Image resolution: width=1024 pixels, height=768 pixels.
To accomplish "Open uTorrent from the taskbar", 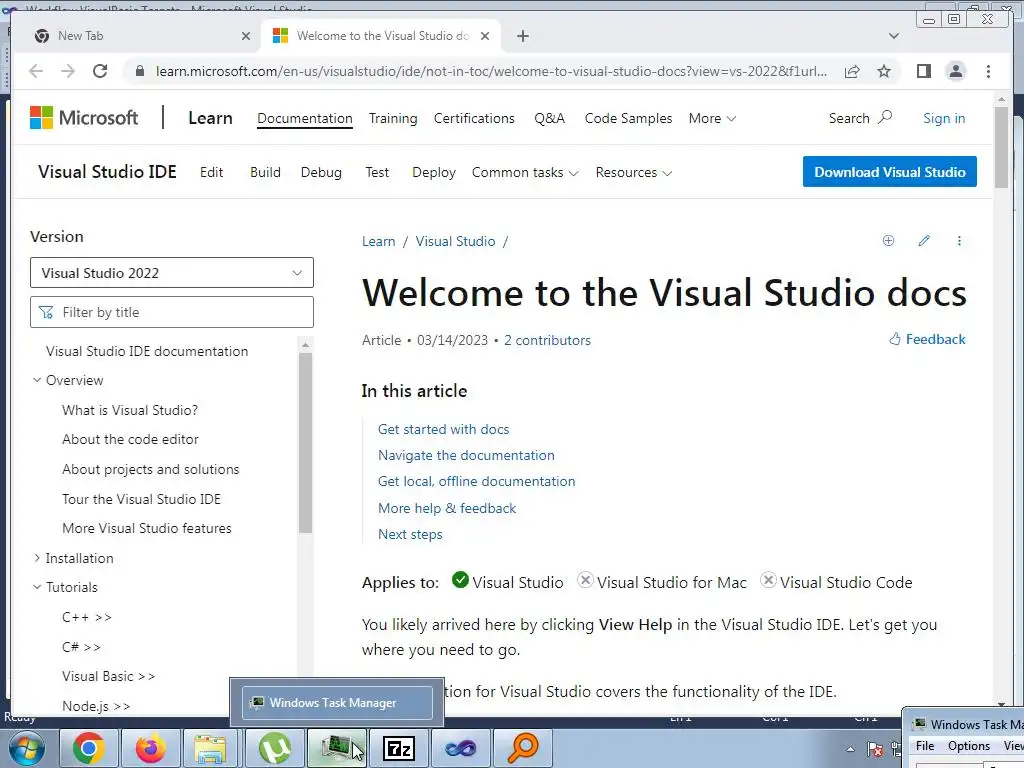I will point(275,748).
